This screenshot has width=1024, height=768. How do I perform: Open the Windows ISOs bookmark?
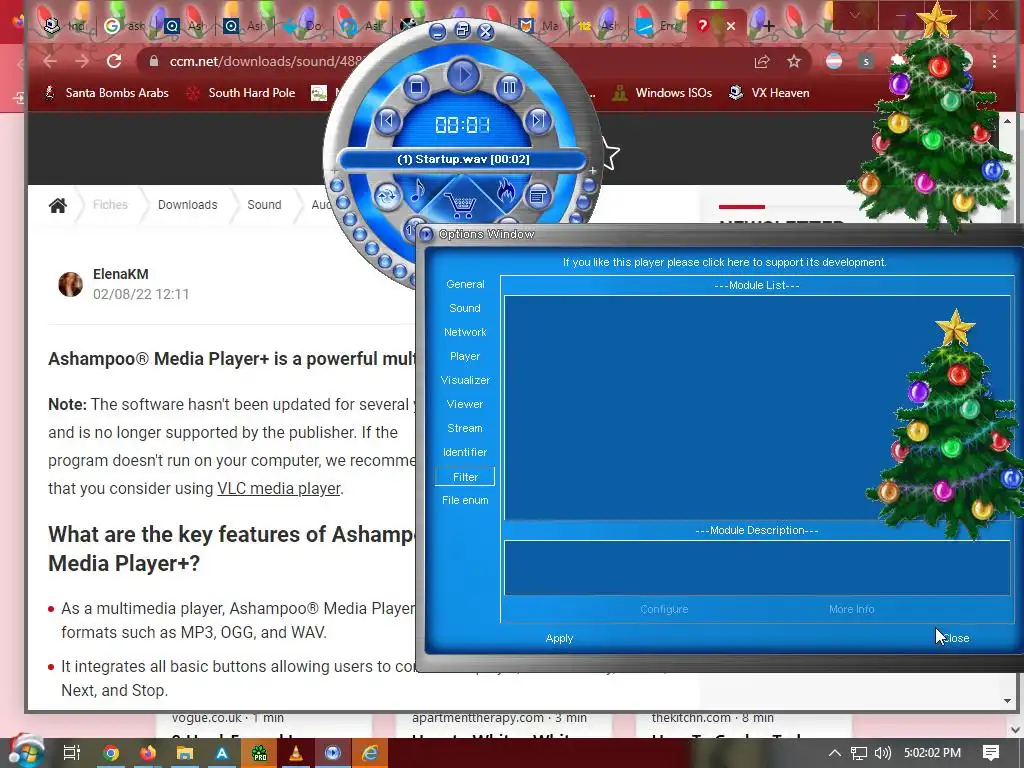tap(663, 93)
